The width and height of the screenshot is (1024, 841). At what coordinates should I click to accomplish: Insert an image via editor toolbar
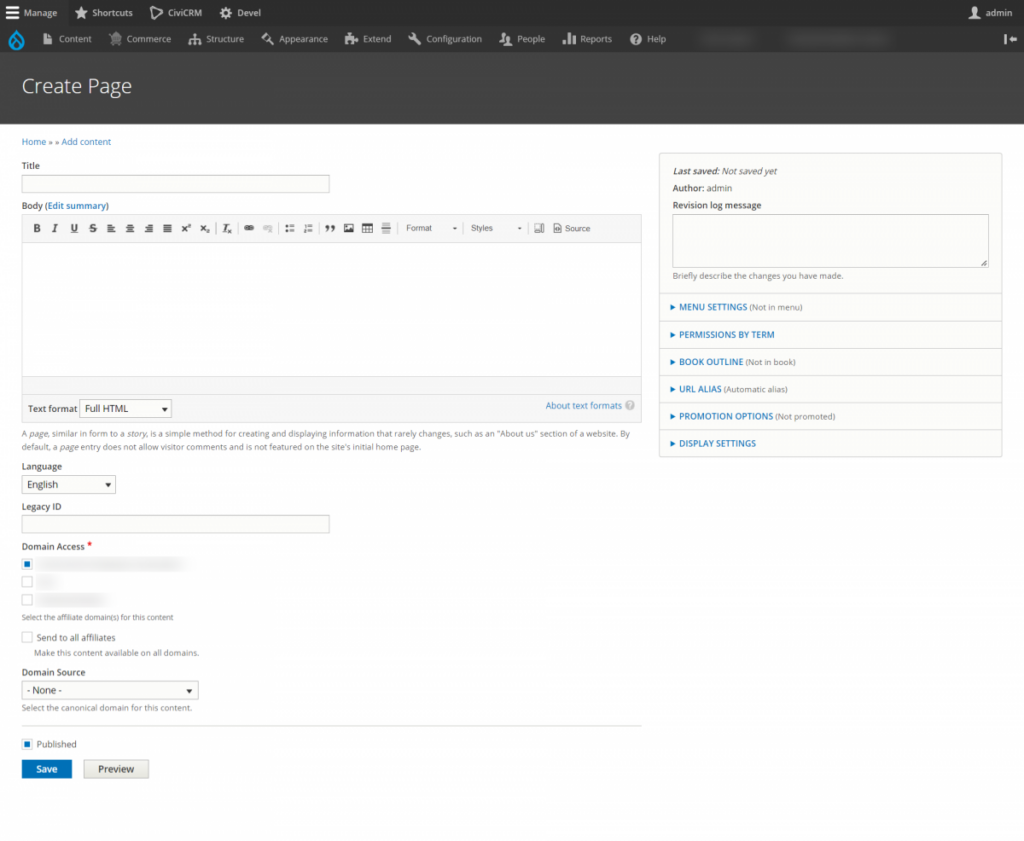click(x=349, y=228)
